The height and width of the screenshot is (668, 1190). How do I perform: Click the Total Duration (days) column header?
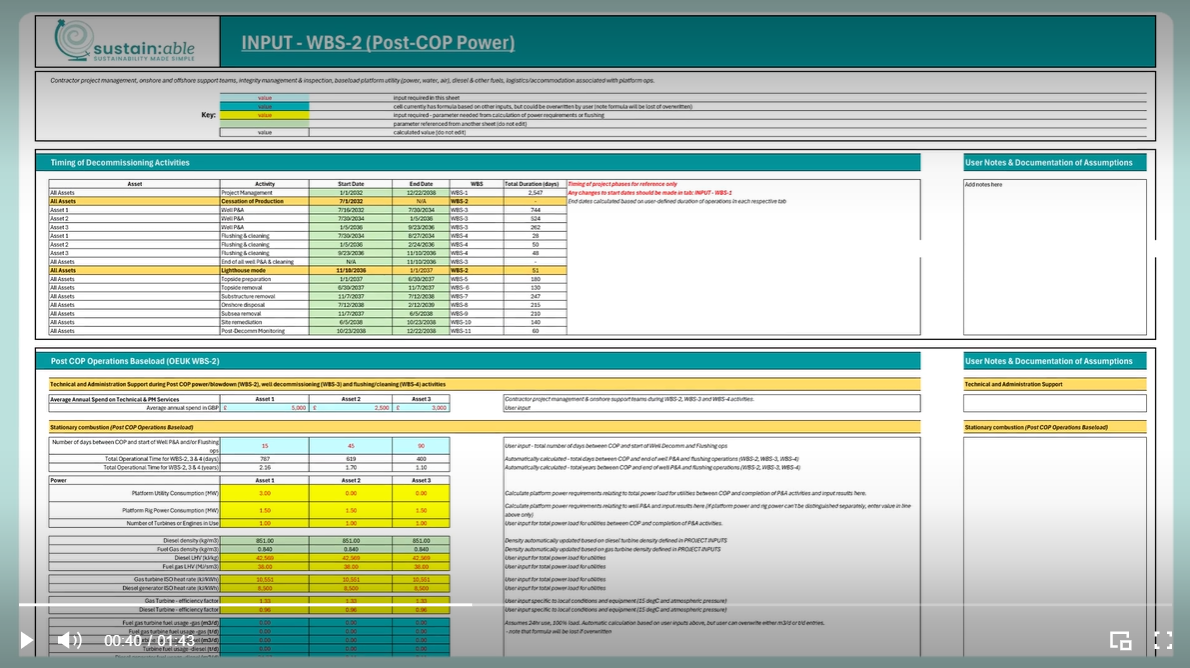[535, 184]
